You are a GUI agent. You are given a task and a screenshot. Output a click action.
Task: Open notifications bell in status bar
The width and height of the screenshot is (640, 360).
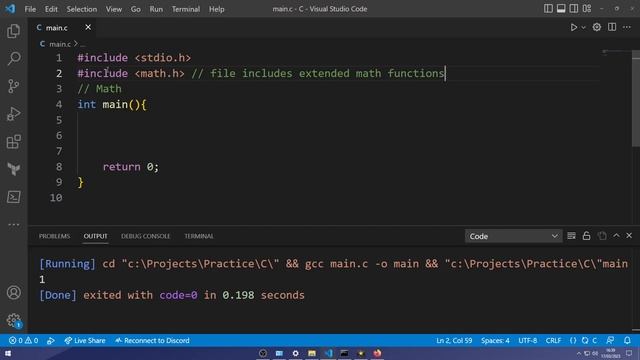pyautogui.click(x=627, y=340)
